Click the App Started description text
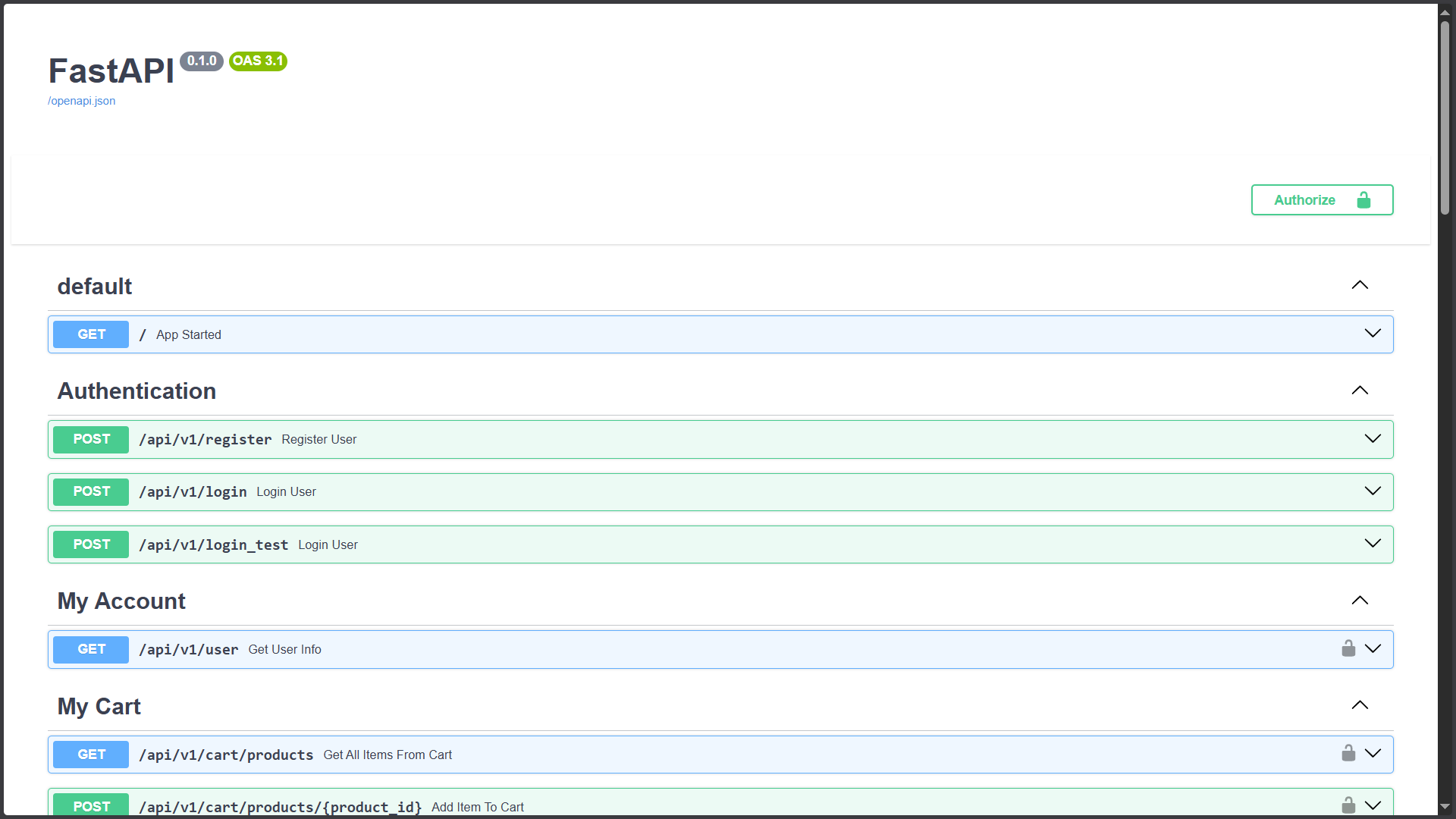The height and width of the screenshot is (819, 1456). click(189, 334)
